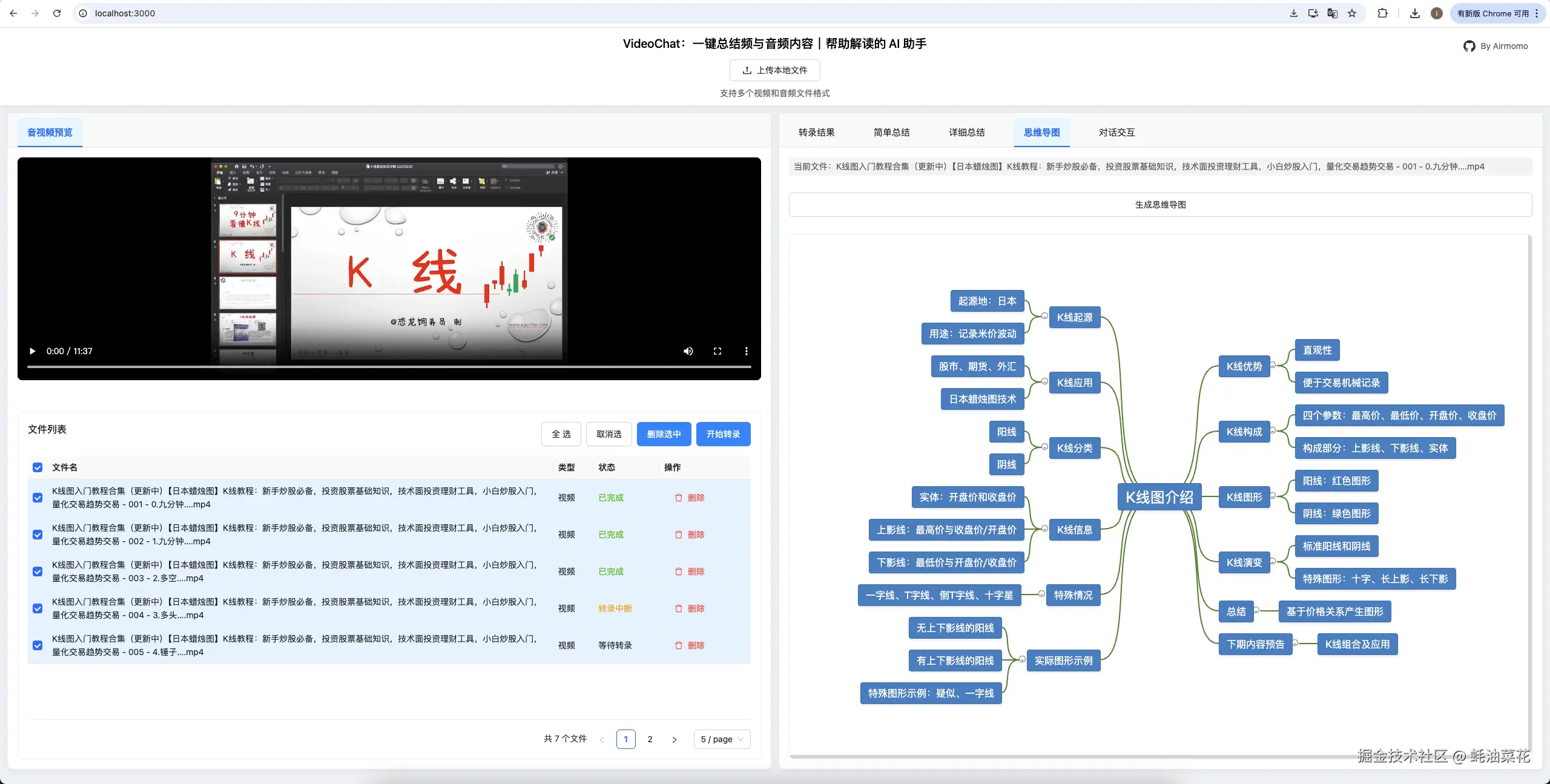Enter fullscreen mode on the video
Image resolution: width=1550 pixels, height=784 pixels.
pyautogui.click(x=717, y=351)
